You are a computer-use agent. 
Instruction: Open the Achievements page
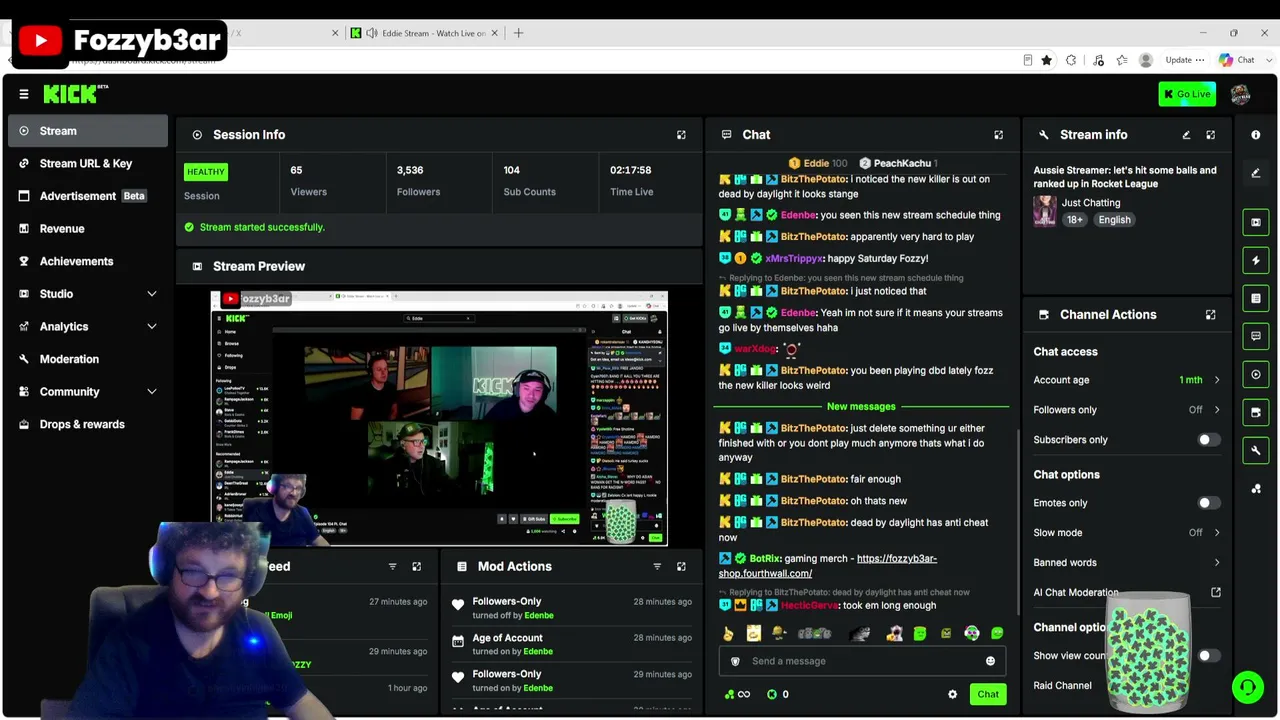pos(88,262)
